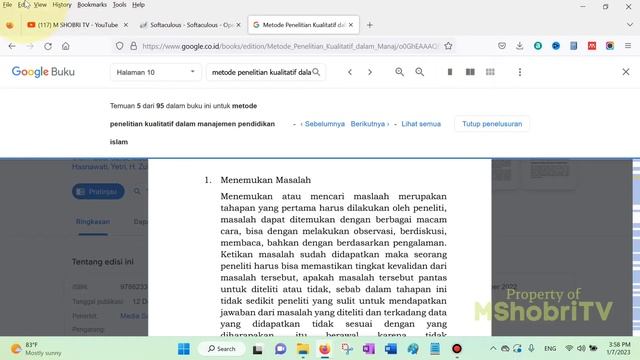Go back to previous page
Viewport: 640px width, 360px height.
[x=12, y=46]
